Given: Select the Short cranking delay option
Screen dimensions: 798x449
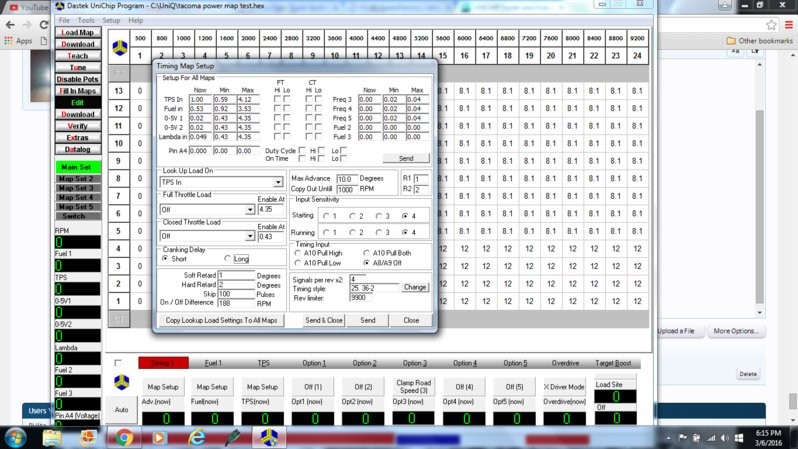Looking at the screenshot, I should coord(165,259).
